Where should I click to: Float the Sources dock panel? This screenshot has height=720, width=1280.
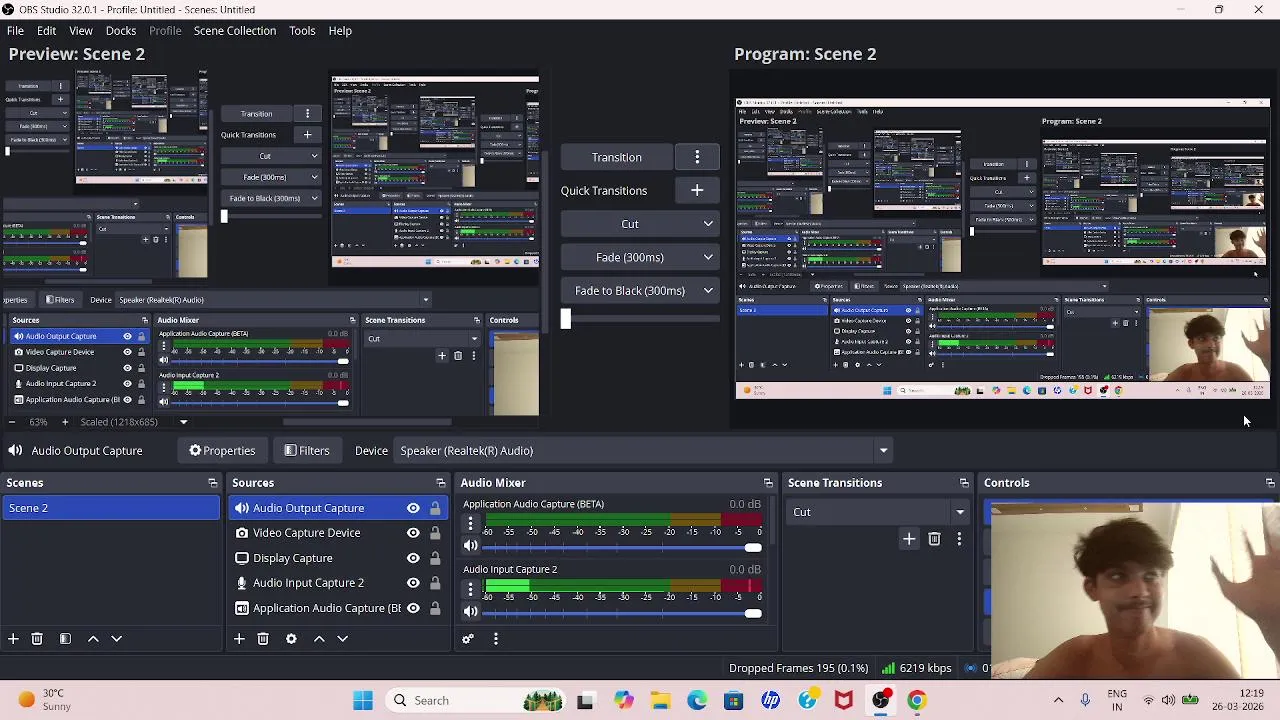click(440, 483)
